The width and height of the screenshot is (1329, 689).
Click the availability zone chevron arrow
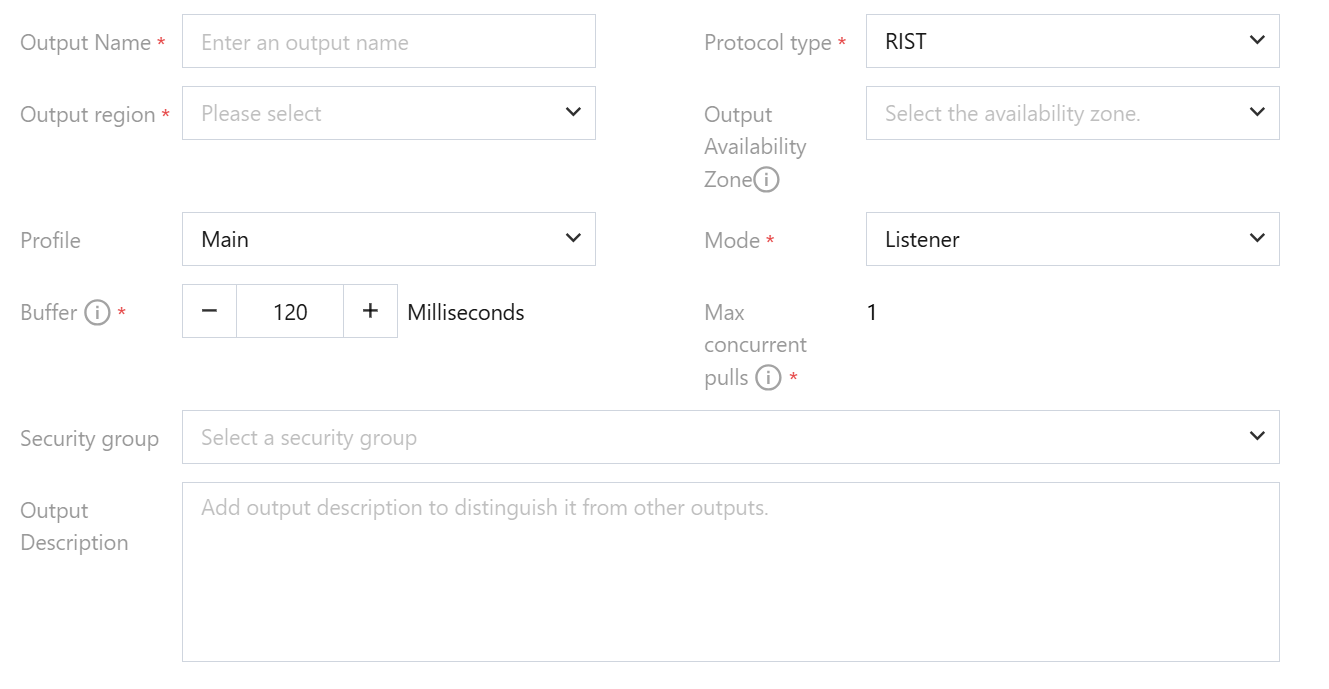[x=1257, y=113]
